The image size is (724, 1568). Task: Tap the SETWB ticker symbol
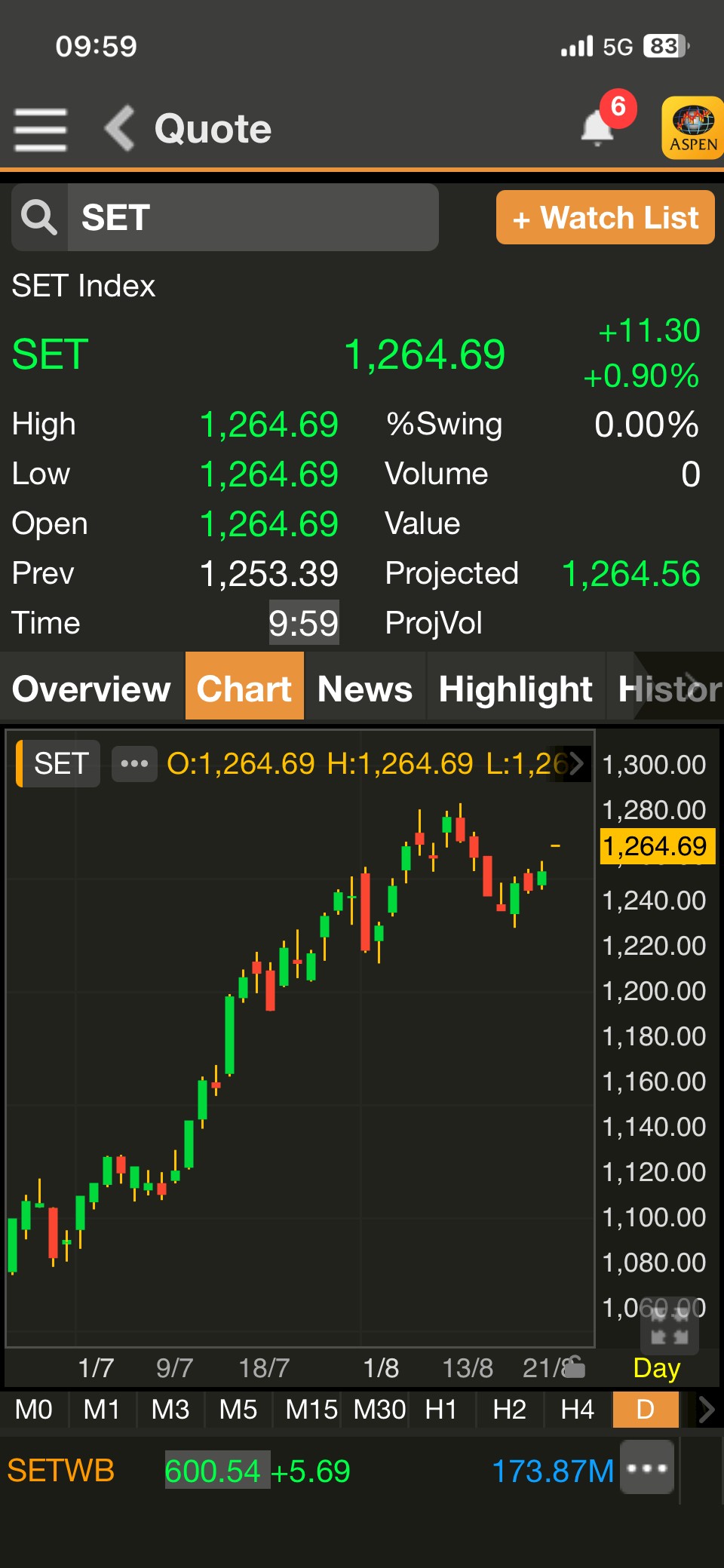[61, 1471]
